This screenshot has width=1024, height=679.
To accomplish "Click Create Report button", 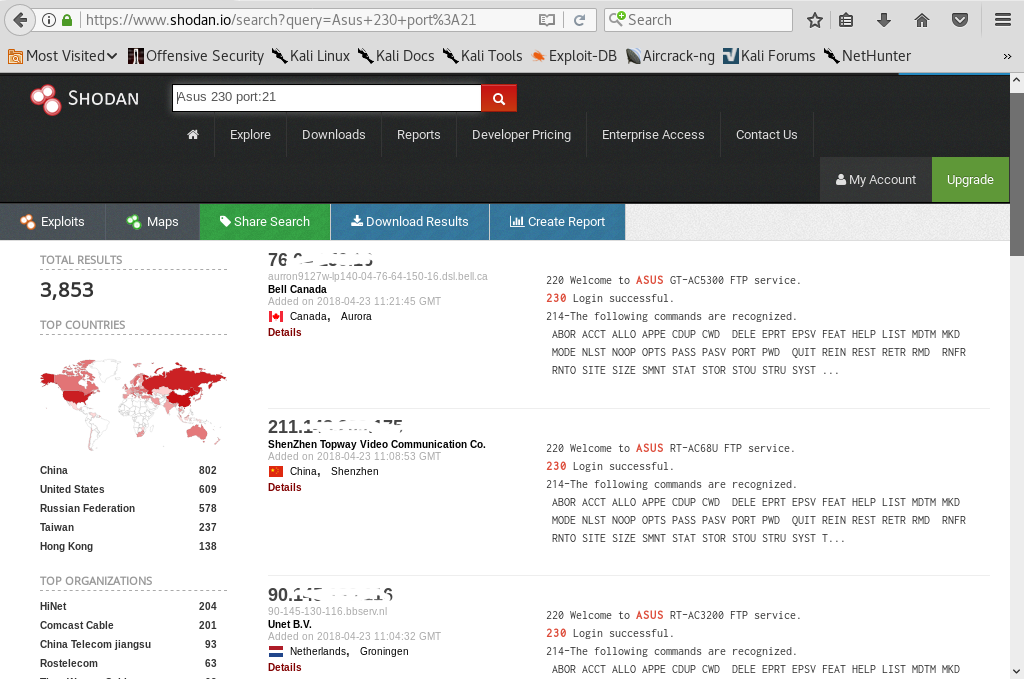I will [x=557, y=222].
